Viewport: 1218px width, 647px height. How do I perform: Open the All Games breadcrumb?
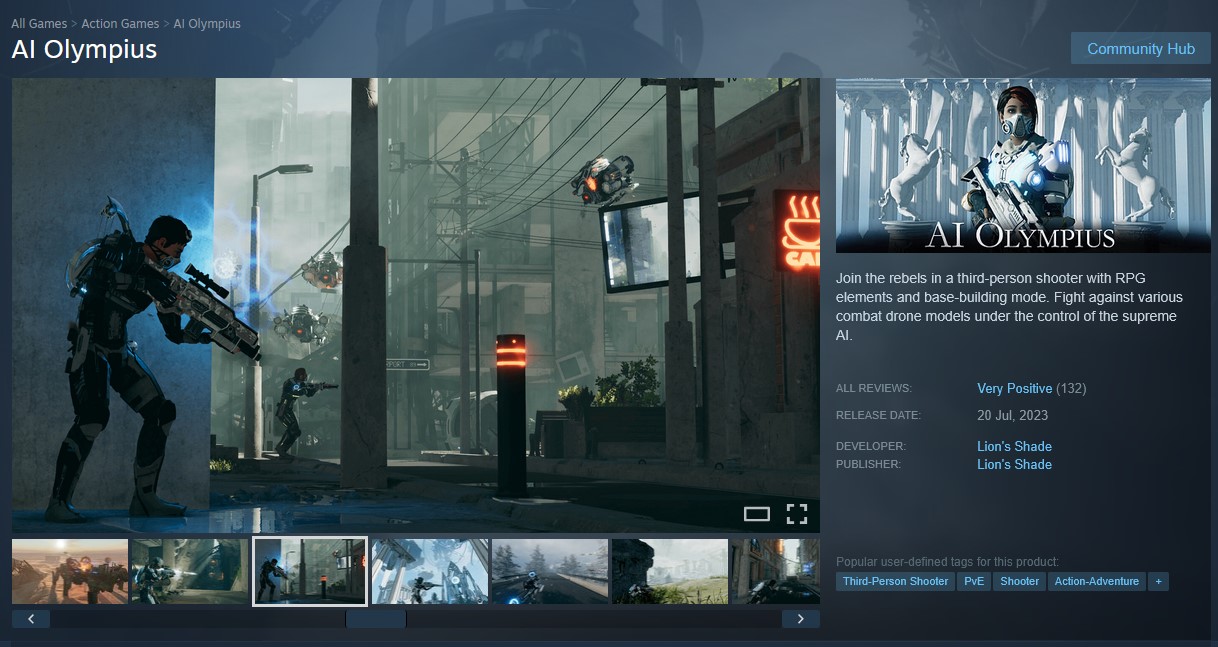[x=39, y=23]
